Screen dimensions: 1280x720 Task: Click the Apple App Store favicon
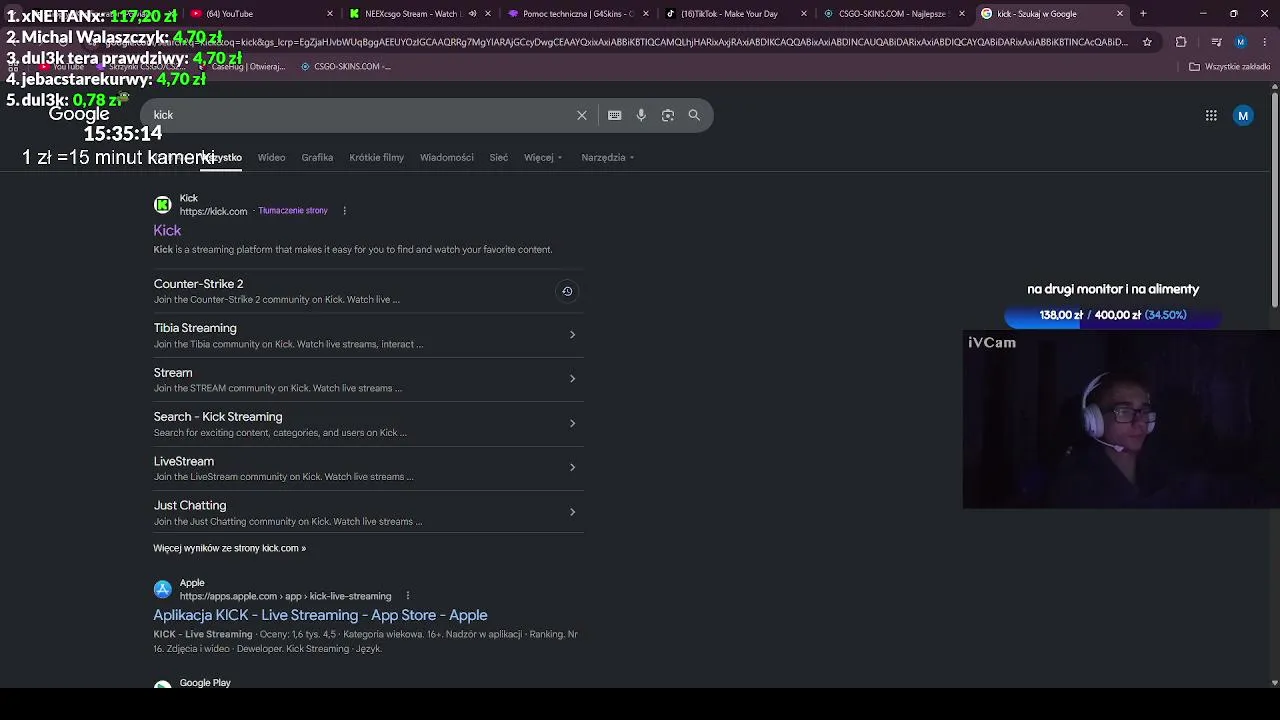click(163, 589)
